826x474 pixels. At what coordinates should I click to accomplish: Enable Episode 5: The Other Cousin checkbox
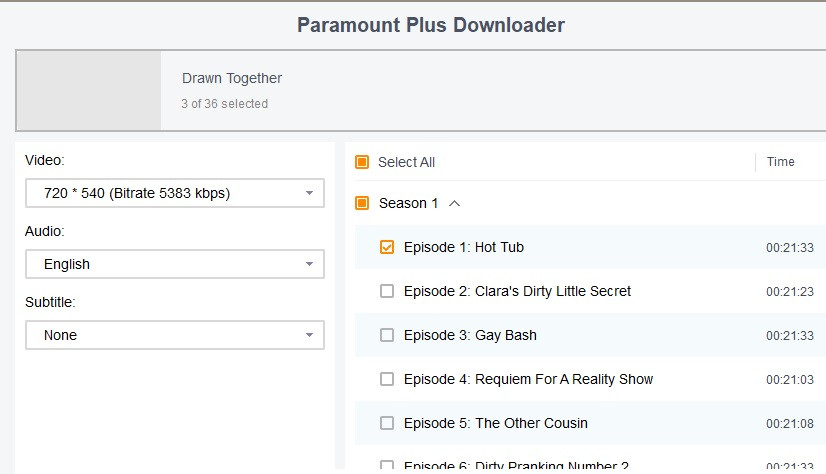pos(387,423)
